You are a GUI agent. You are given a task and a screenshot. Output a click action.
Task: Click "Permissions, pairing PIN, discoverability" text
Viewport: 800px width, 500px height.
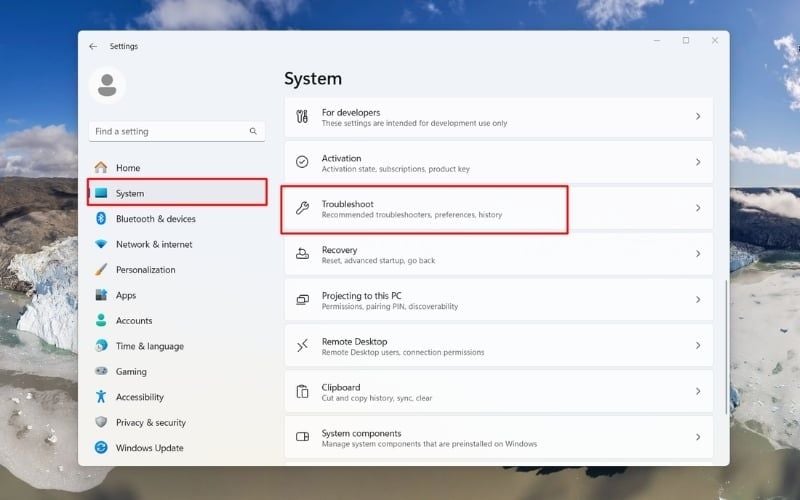tap(390, 307)
